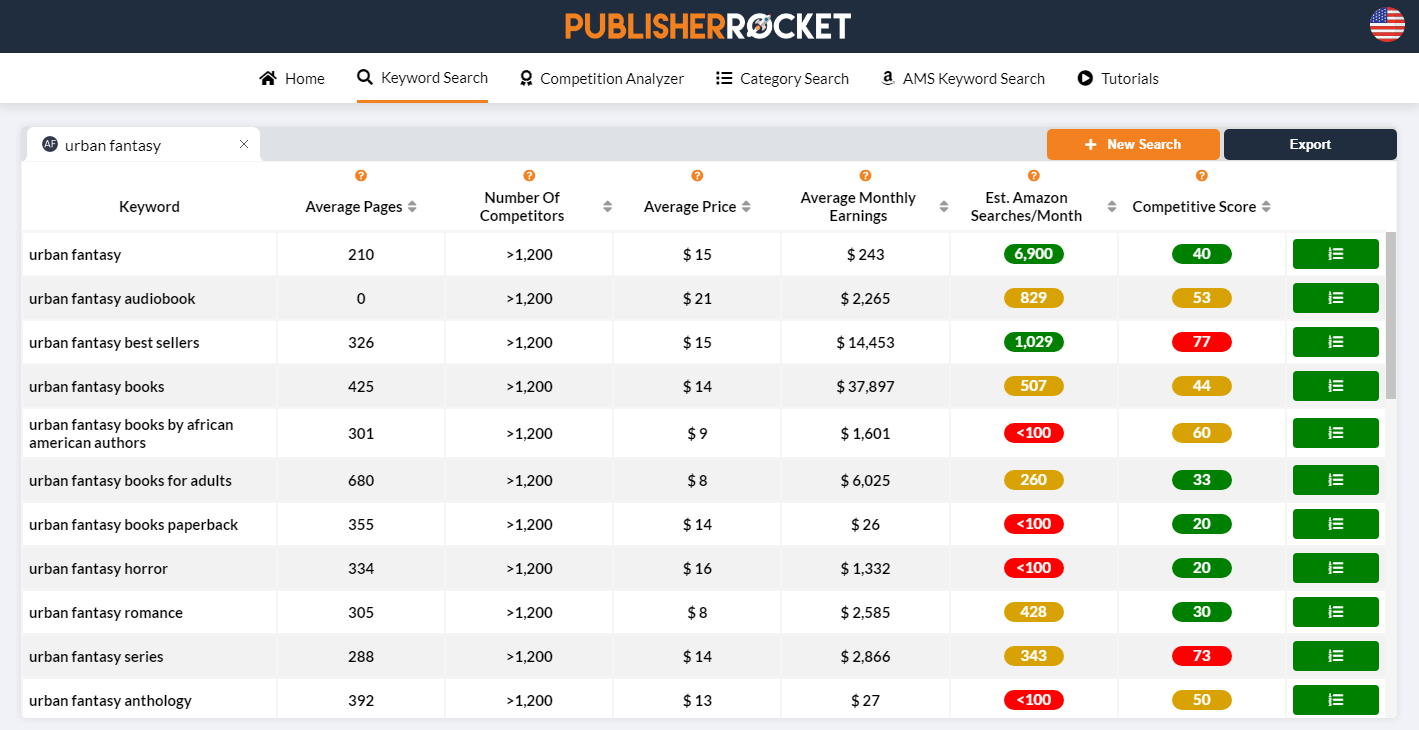Click the Category Search list icon
Screen dimensions: 1419x730
click(724, 77)
